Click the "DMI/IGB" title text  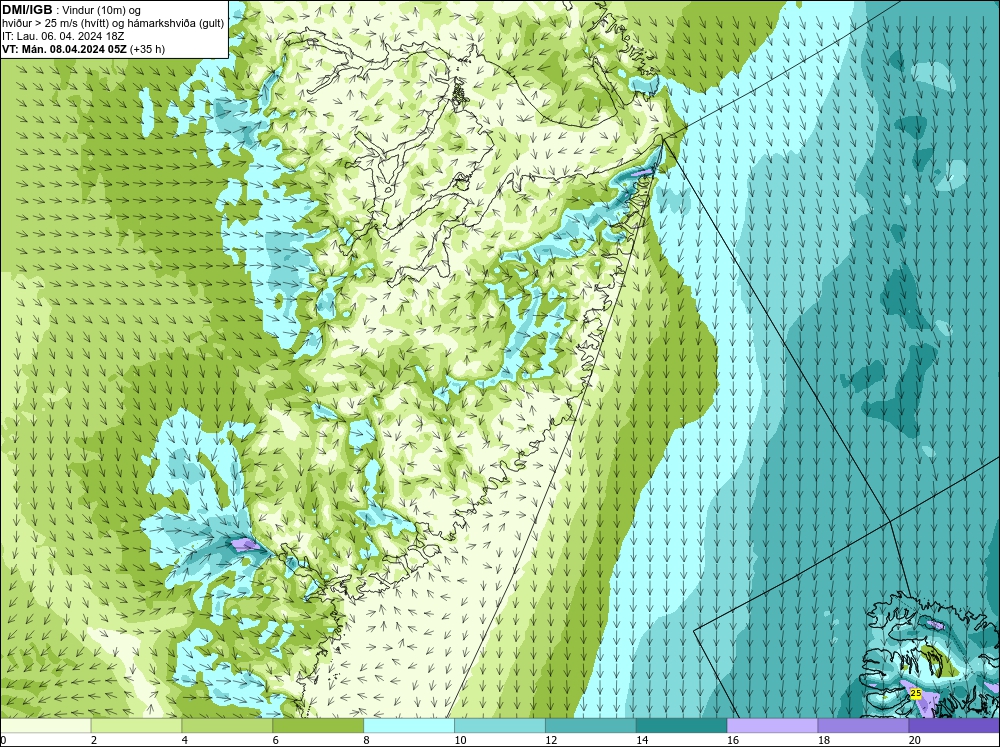pos(27,10)
